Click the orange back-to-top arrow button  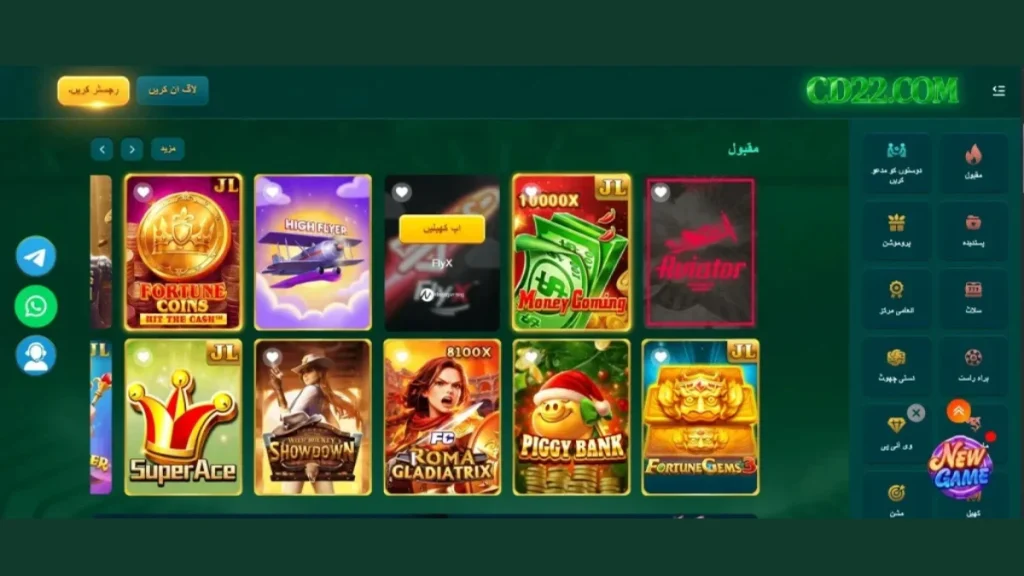[x=958, y=411]
